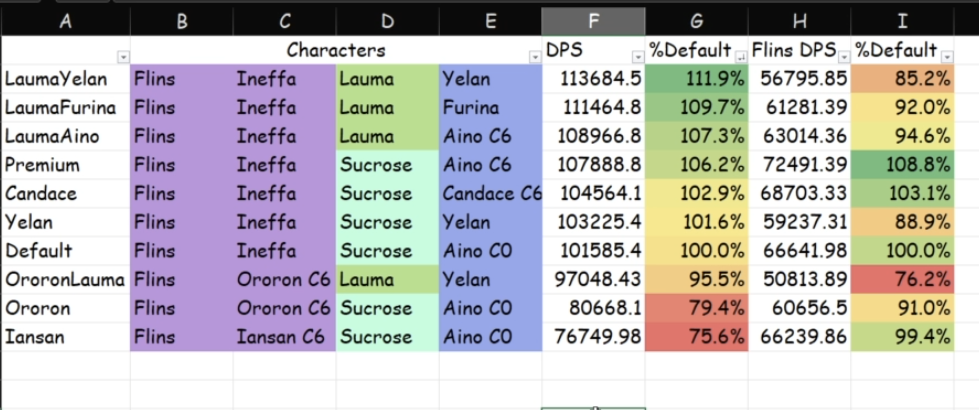Open the DPS column filter dropdown
Screen dimensions: 979x410
tap(638, 57)
